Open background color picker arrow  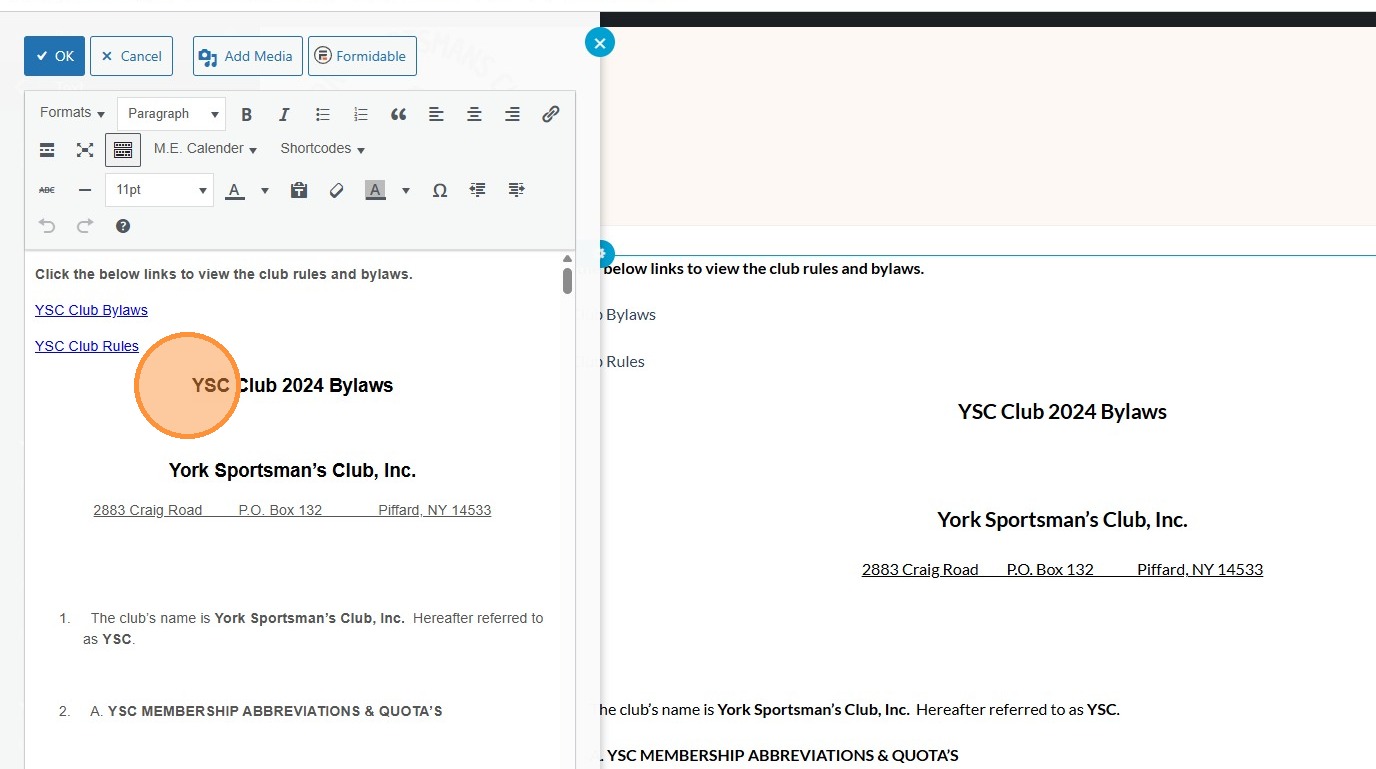406,190
